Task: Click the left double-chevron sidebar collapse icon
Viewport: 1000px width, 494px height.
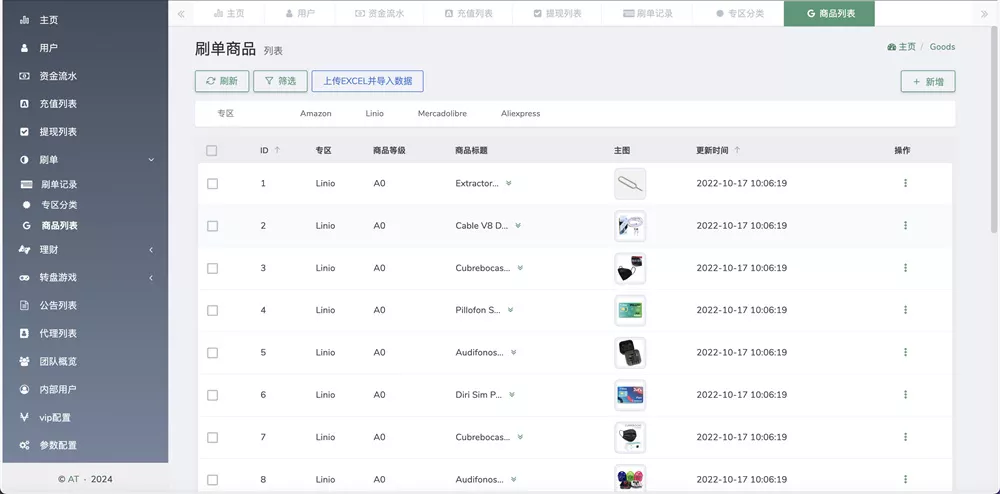Action: [x=181, y=14]
